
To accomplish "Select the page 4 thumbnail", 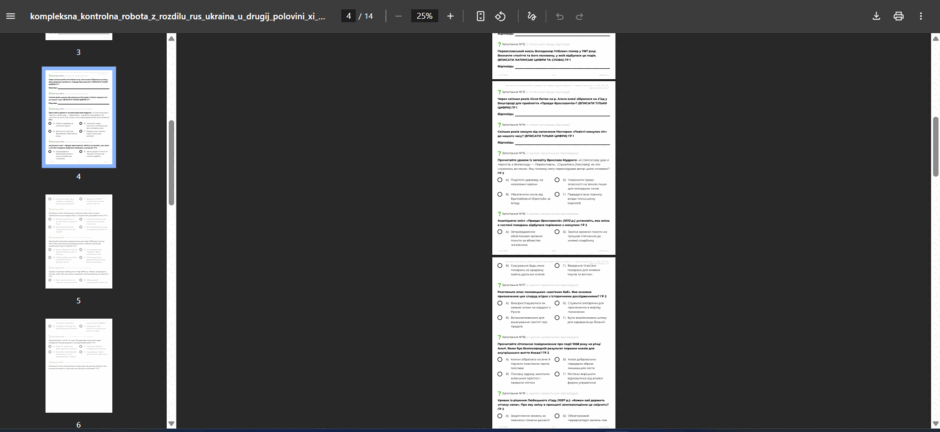I will click(x=79, y=117).
